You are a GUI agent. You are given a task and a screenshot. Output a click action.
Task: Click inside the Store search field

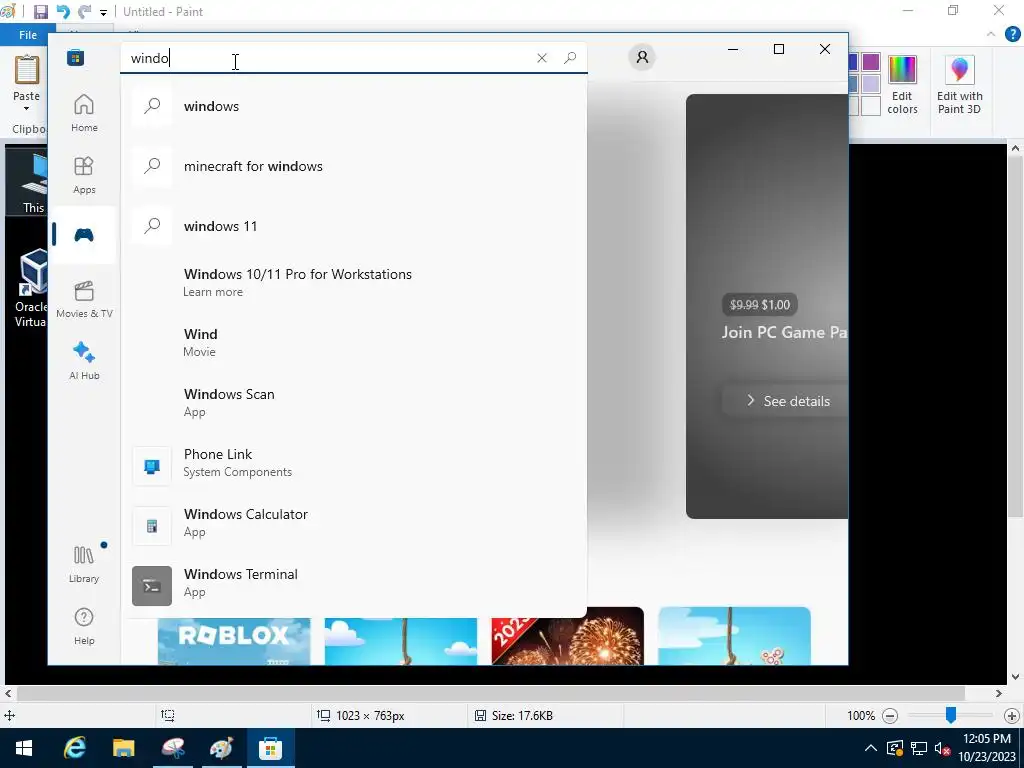pyautogui.click(x=327, y=58)
